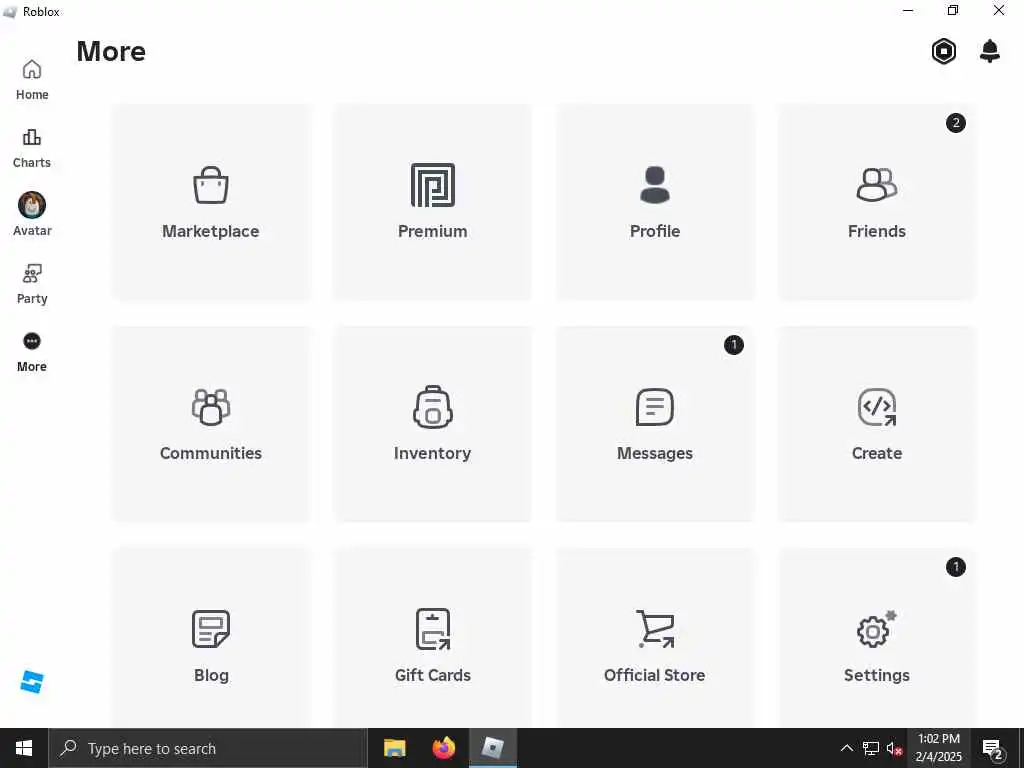Open the Inventory backpack tile

click(x=432, y=424)
